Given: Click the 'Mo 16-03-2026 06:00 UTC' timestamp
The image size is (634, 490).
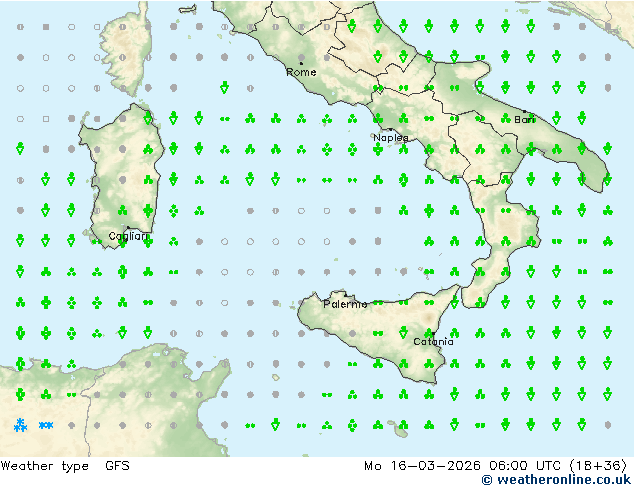Looking at the screenshot, I should (462, 466).
